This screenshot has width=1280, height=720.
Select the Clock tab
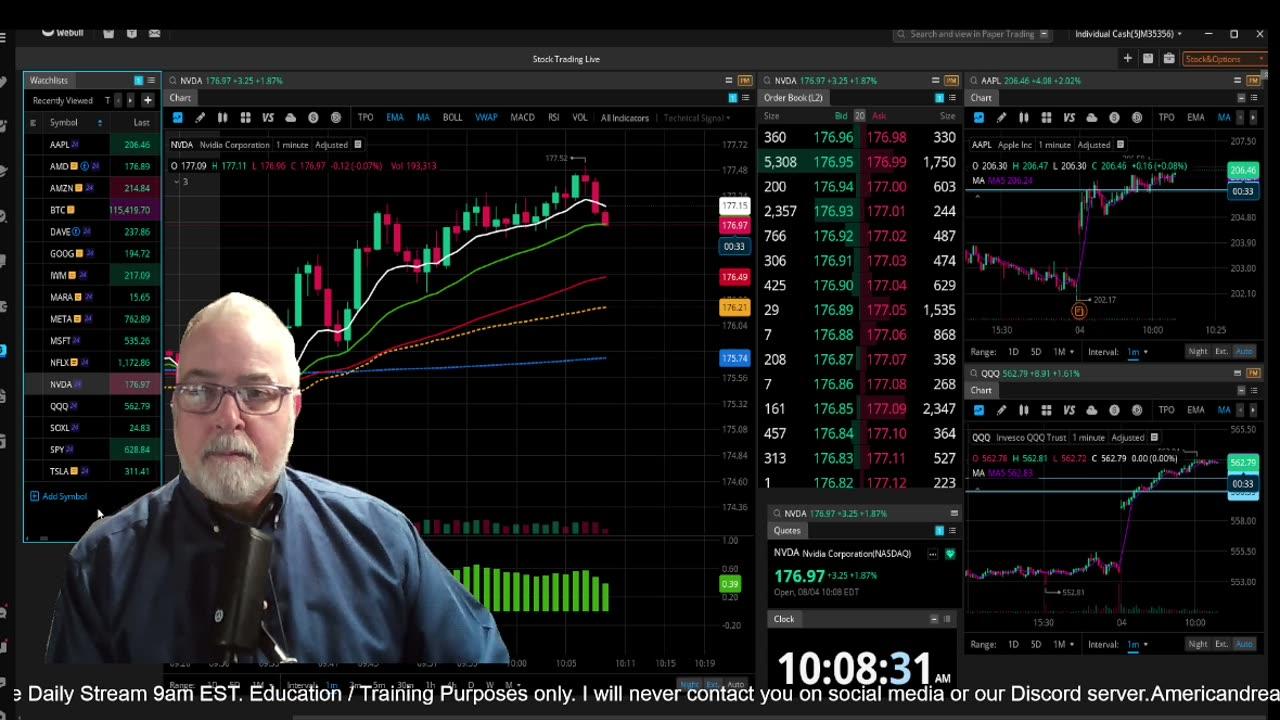click(784, 619)
